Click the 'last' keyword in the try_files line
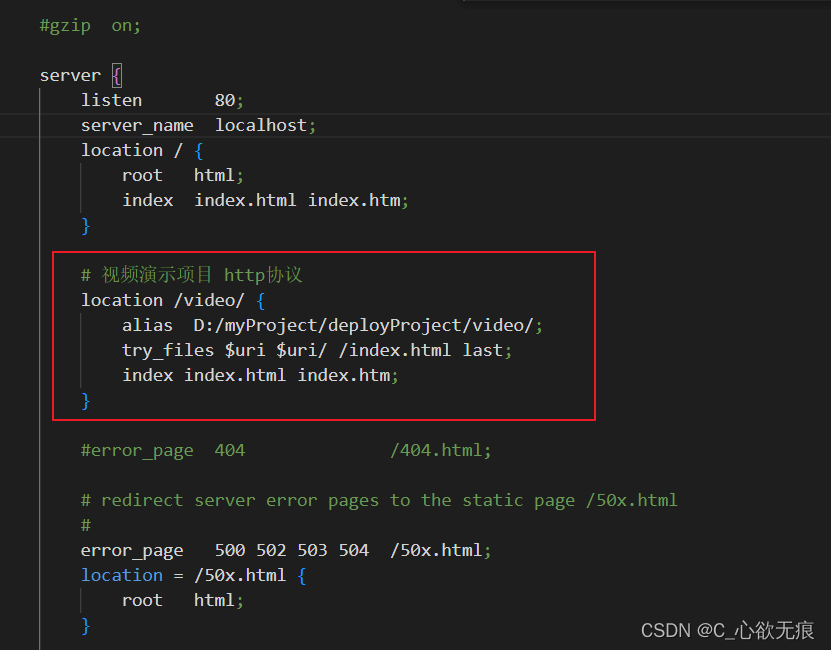The width and height of the screenshot is (831, 650). (x=483, y=350)
